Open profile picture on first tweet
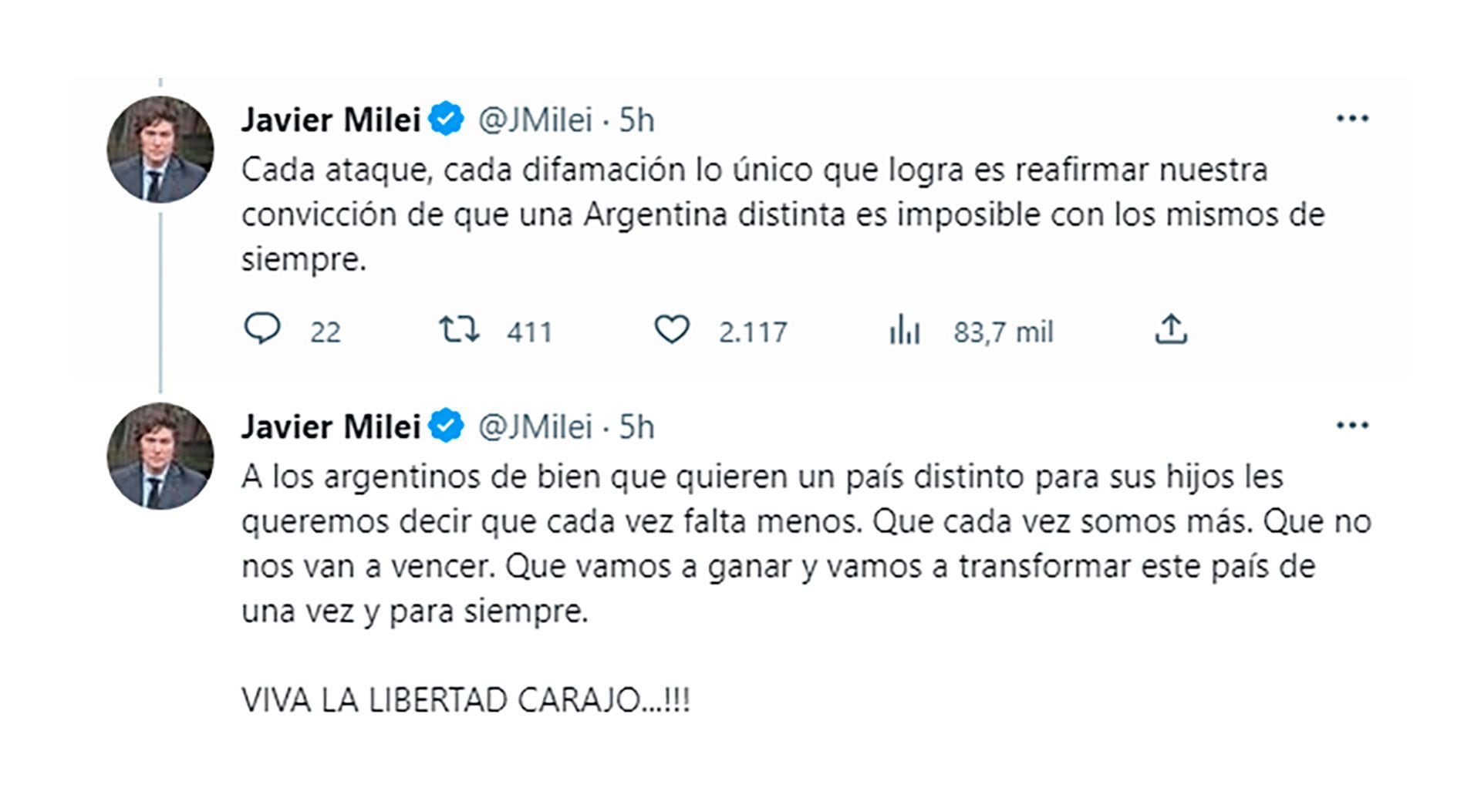Viewport: 1481px width, 812px height. click(160, 150)
